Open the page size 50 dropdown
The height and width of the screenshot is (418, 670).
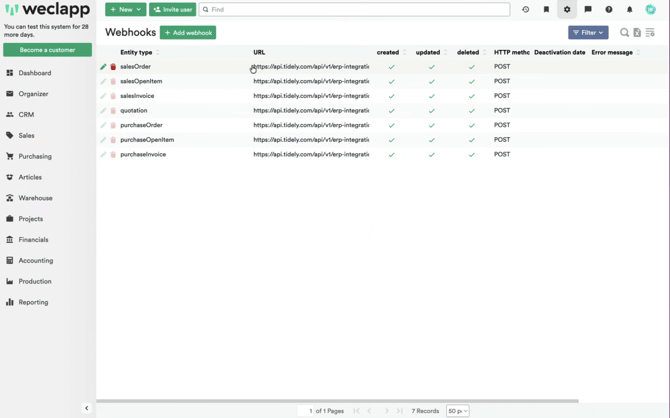click(x=457, y=411)
